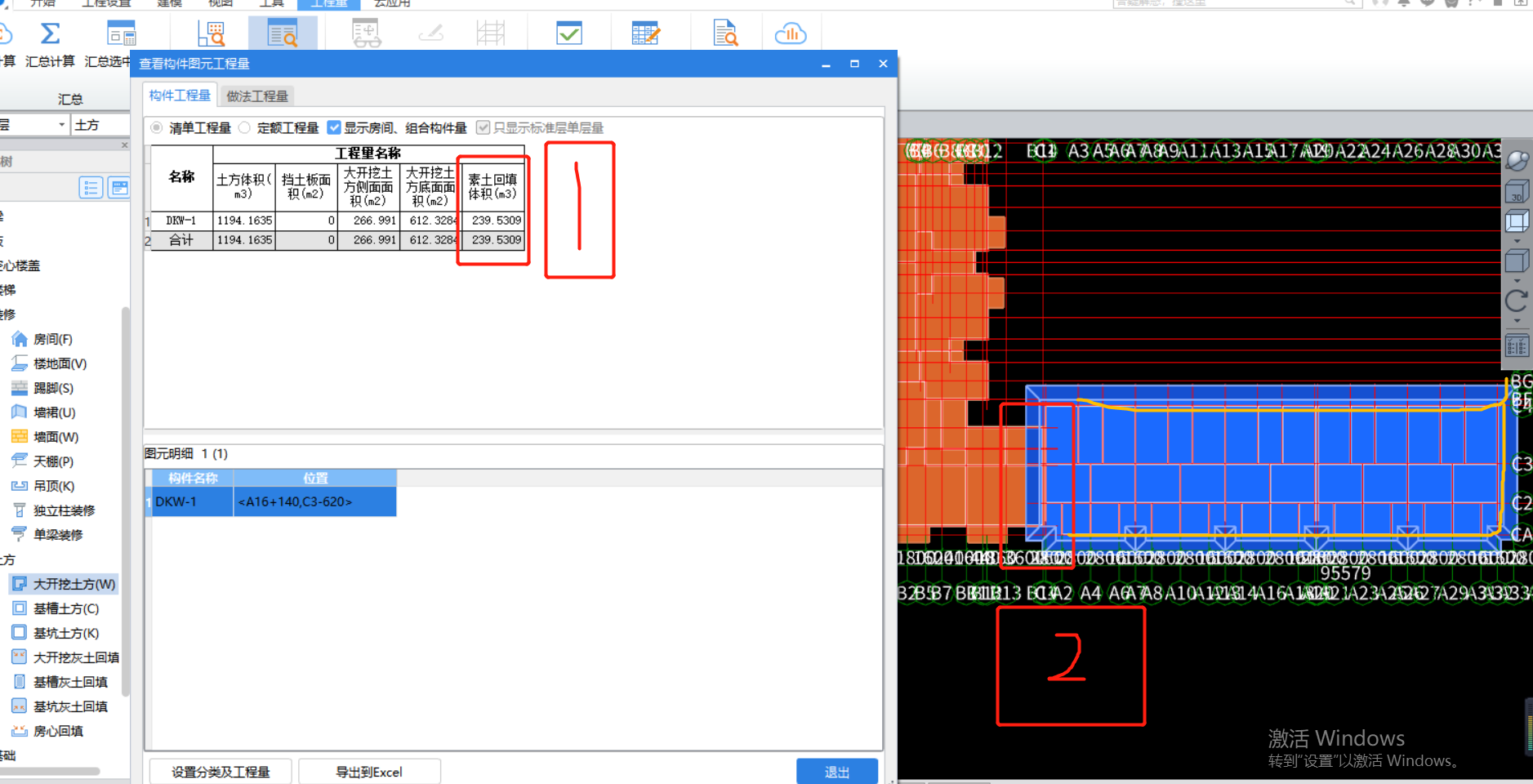
Task: Select 房心回填 in the tree
Action: coord(57,731)
